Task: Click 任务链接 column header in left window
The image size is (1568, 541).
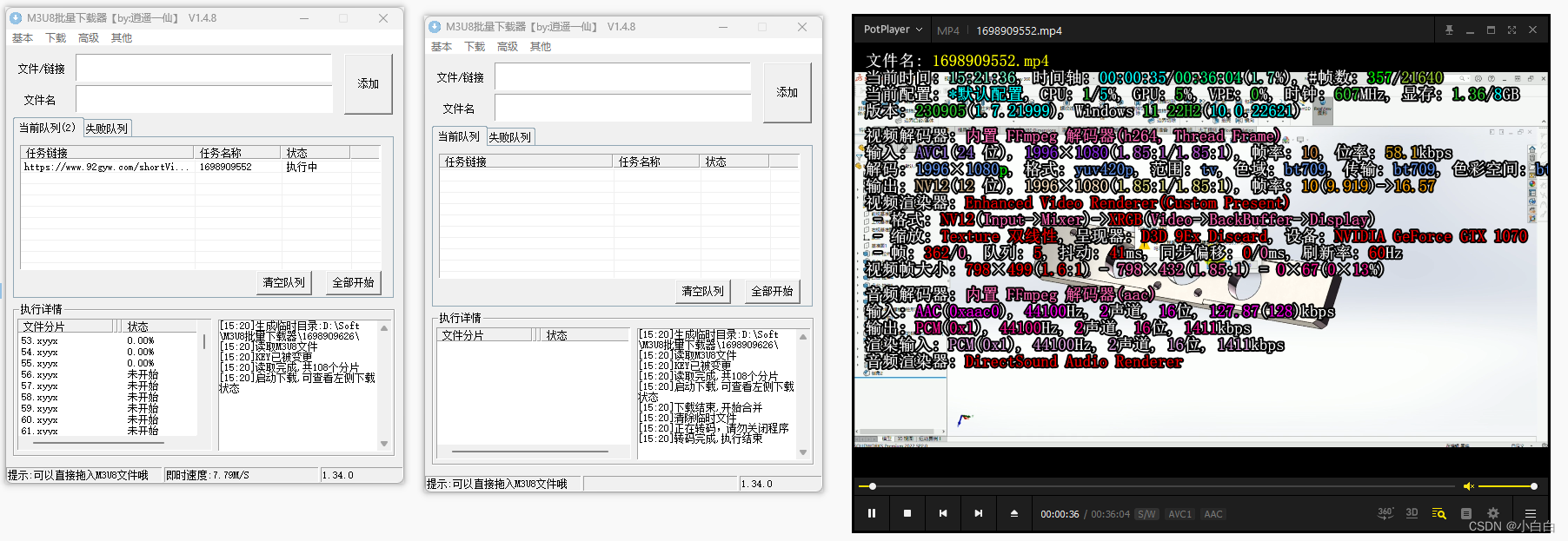Action: click(108, 153)
